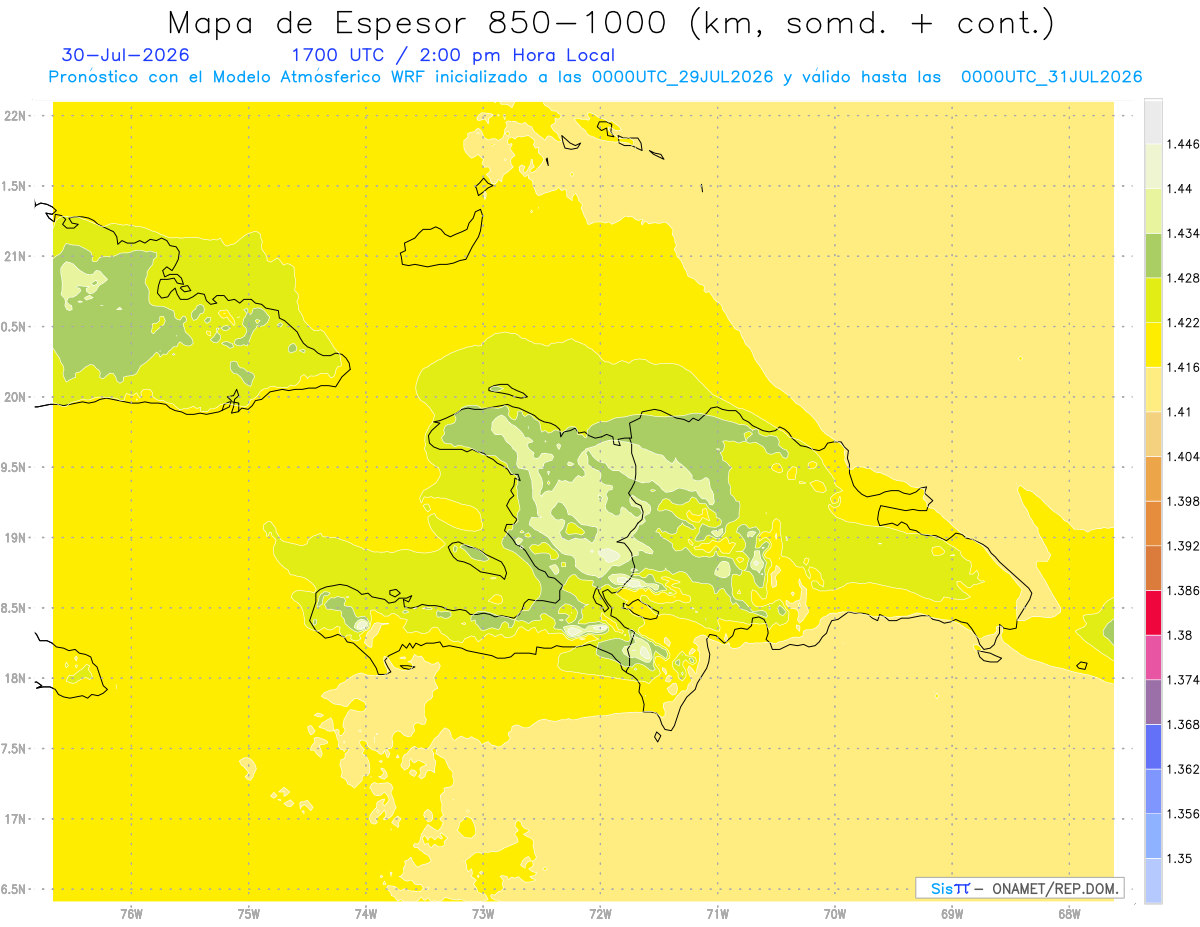Image resolution: width=1200 pixels, height=927 pixels.
Task: Click the longitude label '71W'
Action: pos(717,913)
